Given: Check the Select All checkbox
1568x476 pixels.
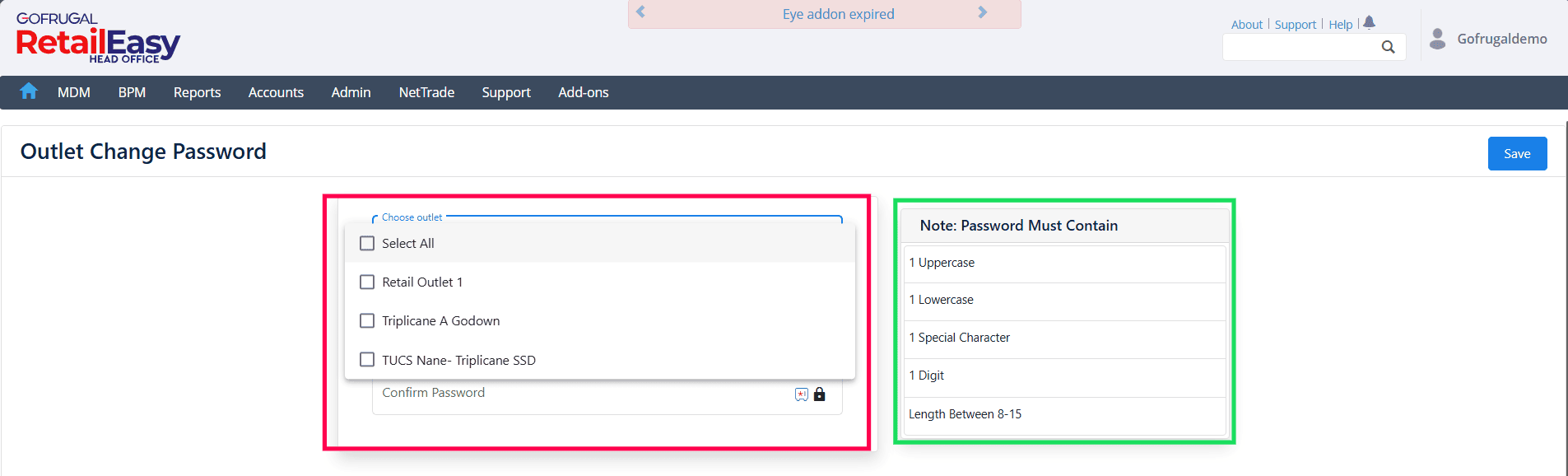Looking at the screenshot, I should (367, 244).
